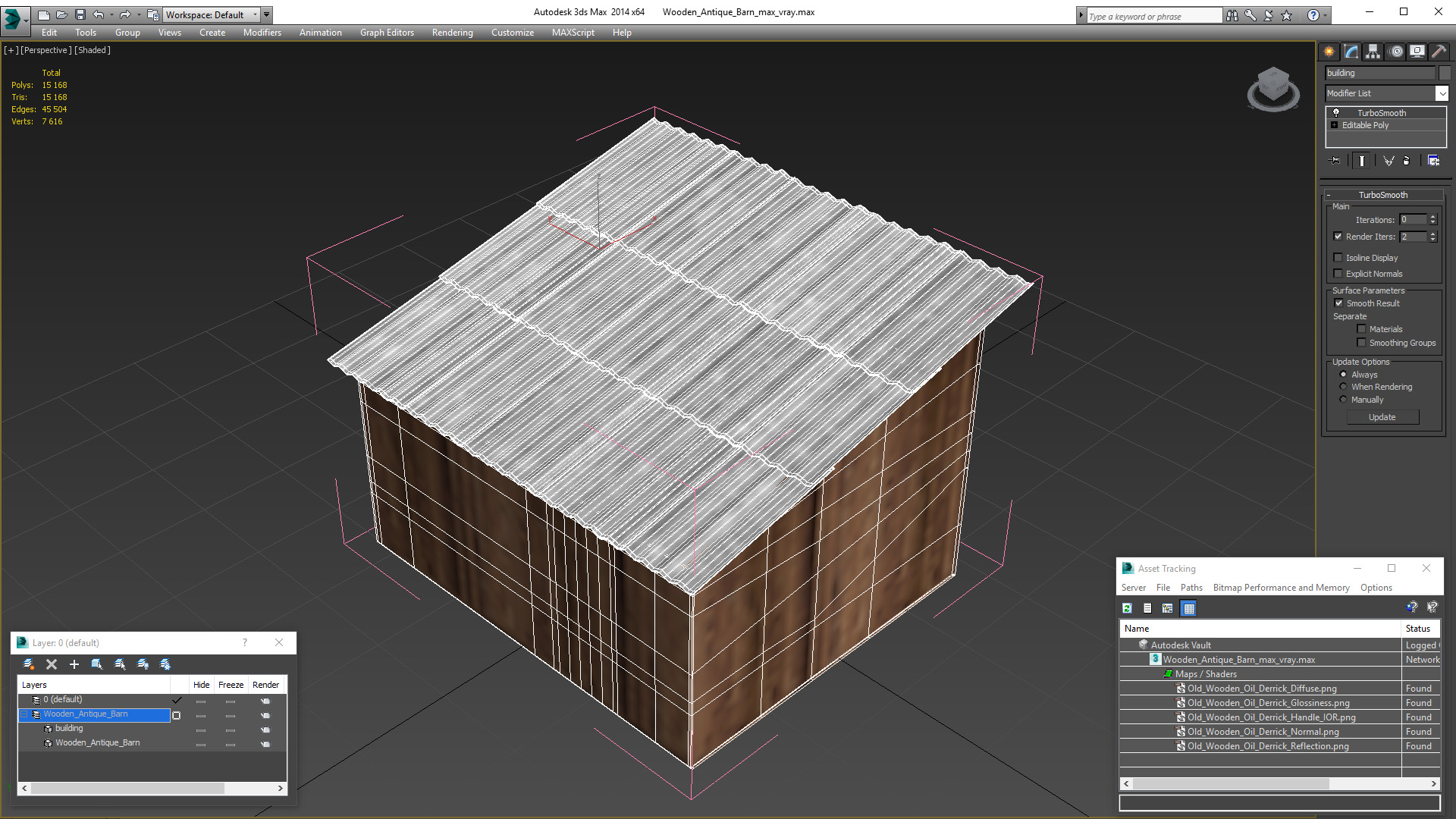Open Paths menu in Asset Tracking
The height and width of the screenshot is (819, 1456).
[1191, 588]
